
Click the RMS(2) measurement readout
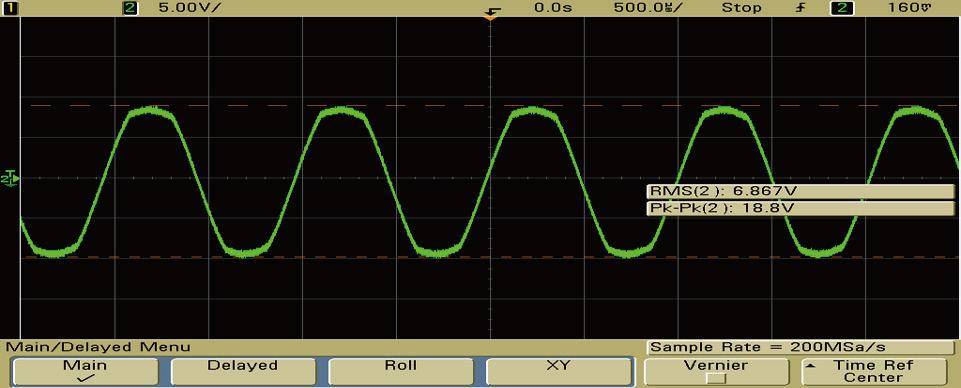[x=800, y=191]
